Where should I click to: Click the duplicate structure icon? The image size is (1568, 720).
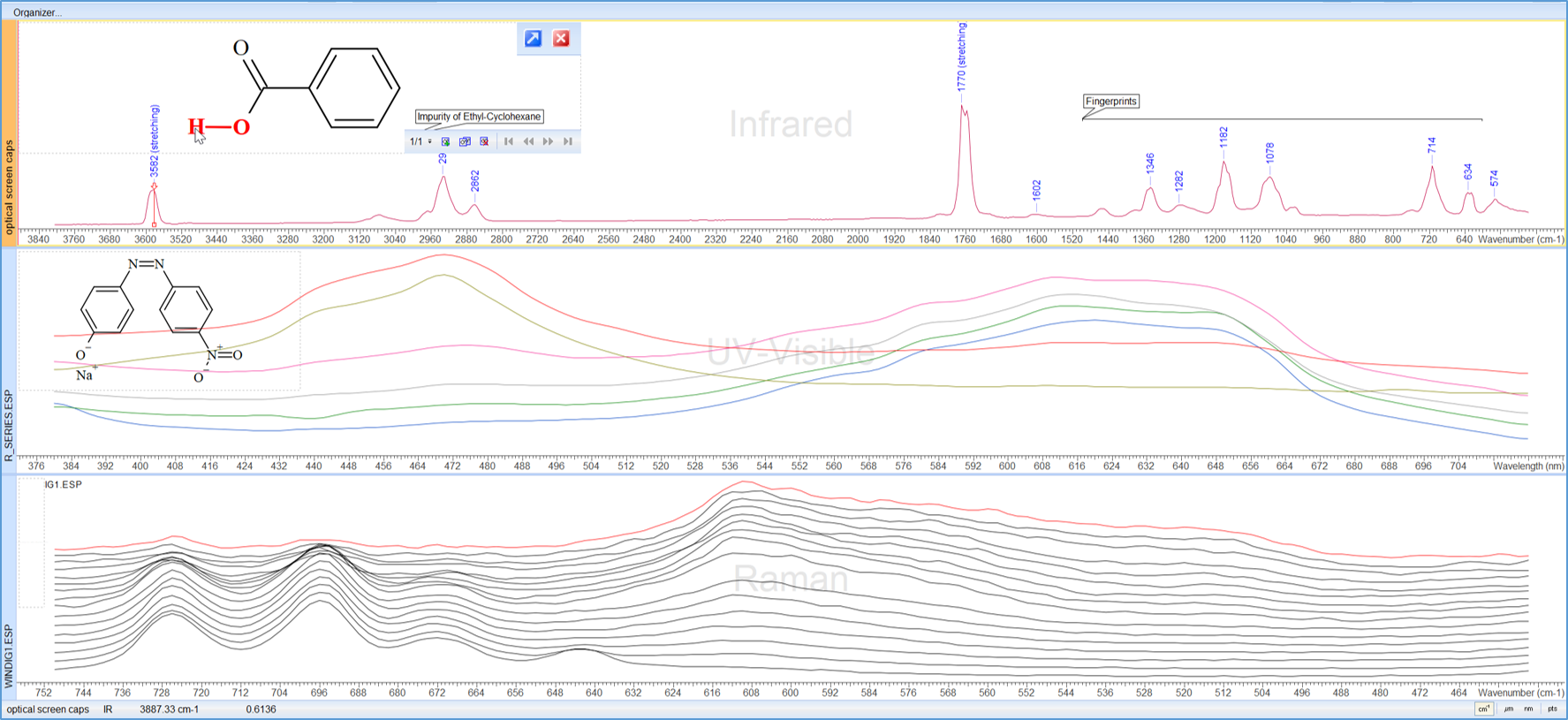coord(465,141)
